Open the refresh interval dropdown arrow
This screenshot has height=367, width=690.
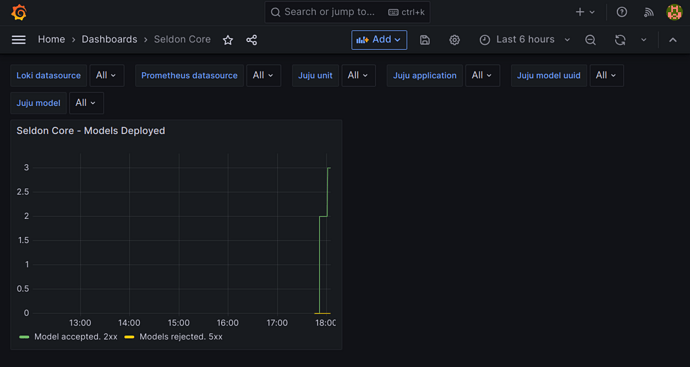[x=643, y=40]
